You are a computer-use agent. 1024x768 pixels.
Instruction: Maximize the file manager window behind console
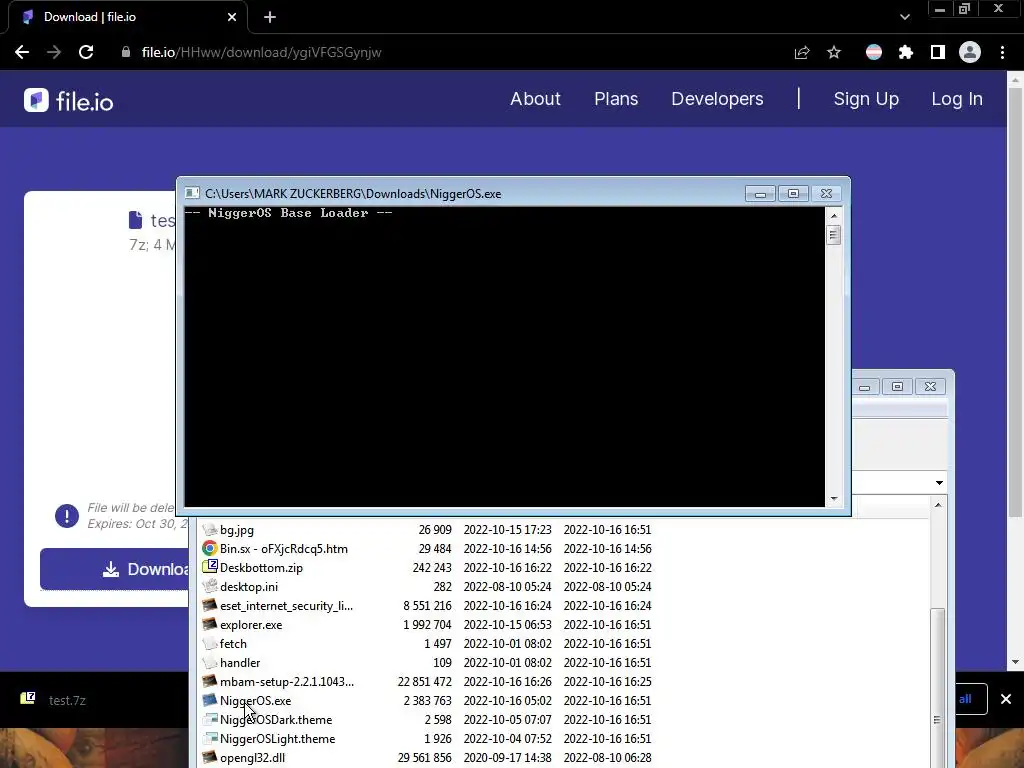[897, 387]
